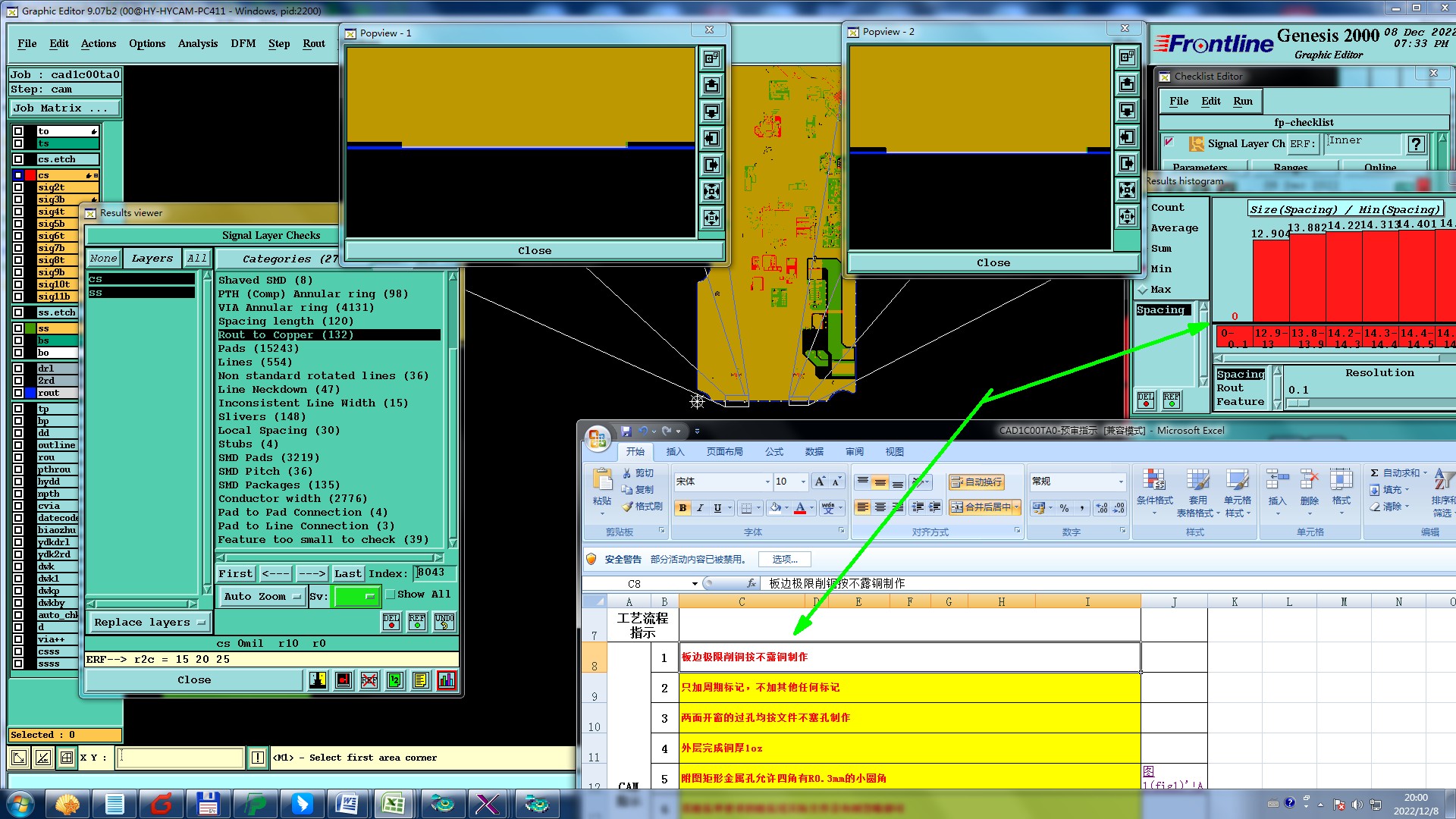This screenshot has height=819, width=1456.
Task: Click the REF icon in Results viewer
Action: point(417,622)
